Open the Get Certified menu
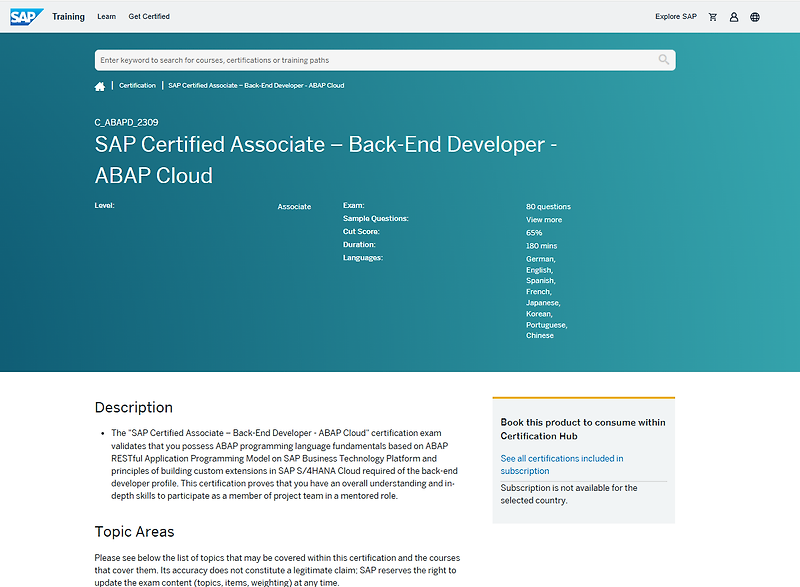Image resolution: width=800 pixels, height=587 pixels. coord(149,16)
